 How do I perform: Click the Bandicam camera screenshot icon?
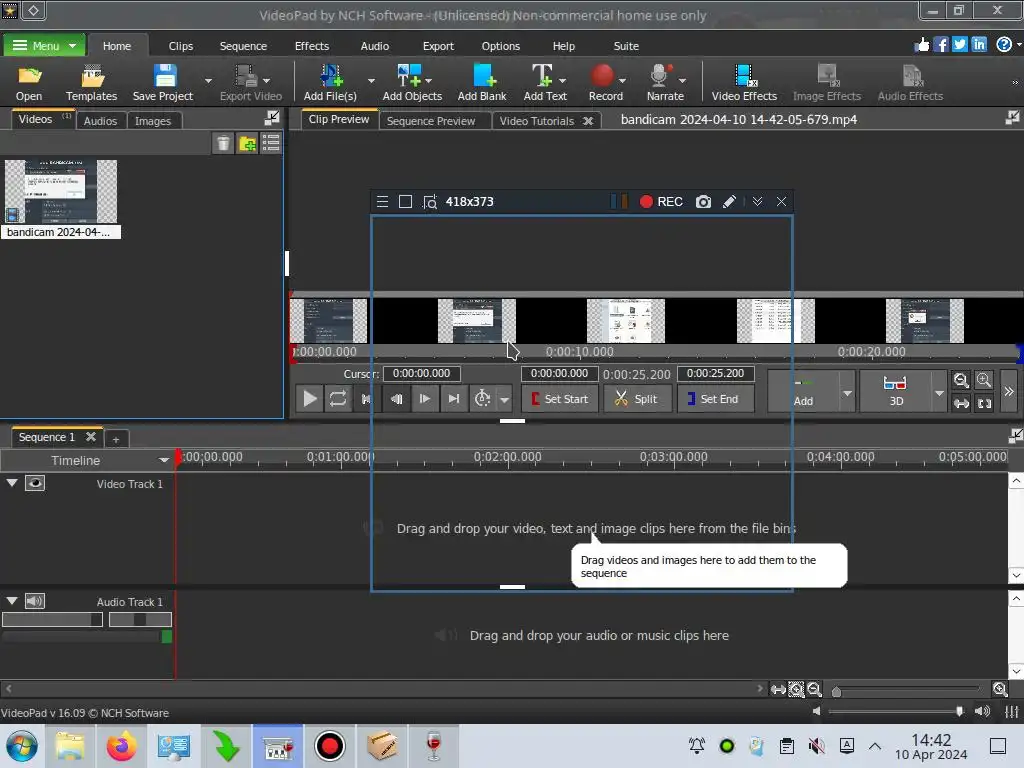click(703, 202)
